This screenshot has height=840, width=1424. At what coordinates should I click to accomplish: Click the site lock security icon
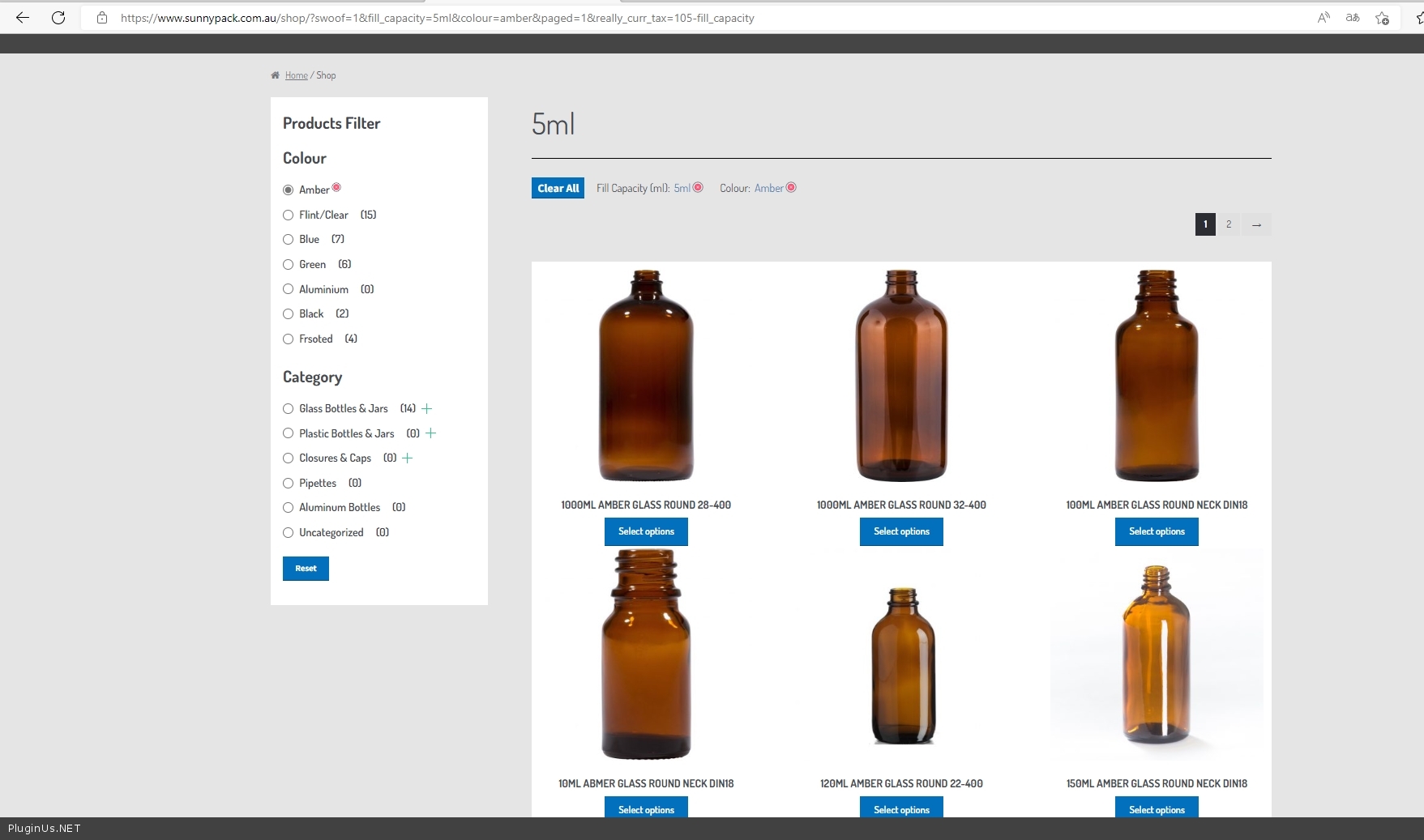click(x=102, y=18)
